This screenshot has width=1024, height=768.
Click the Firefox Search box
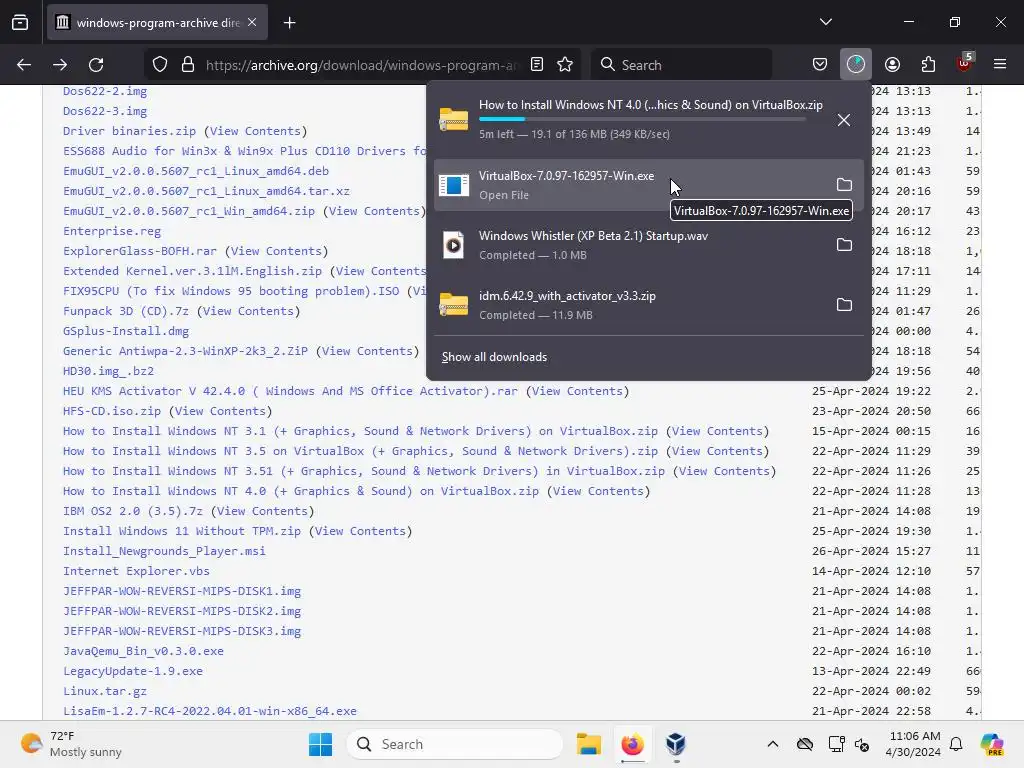pyautogui.click(x=681, y=65)
